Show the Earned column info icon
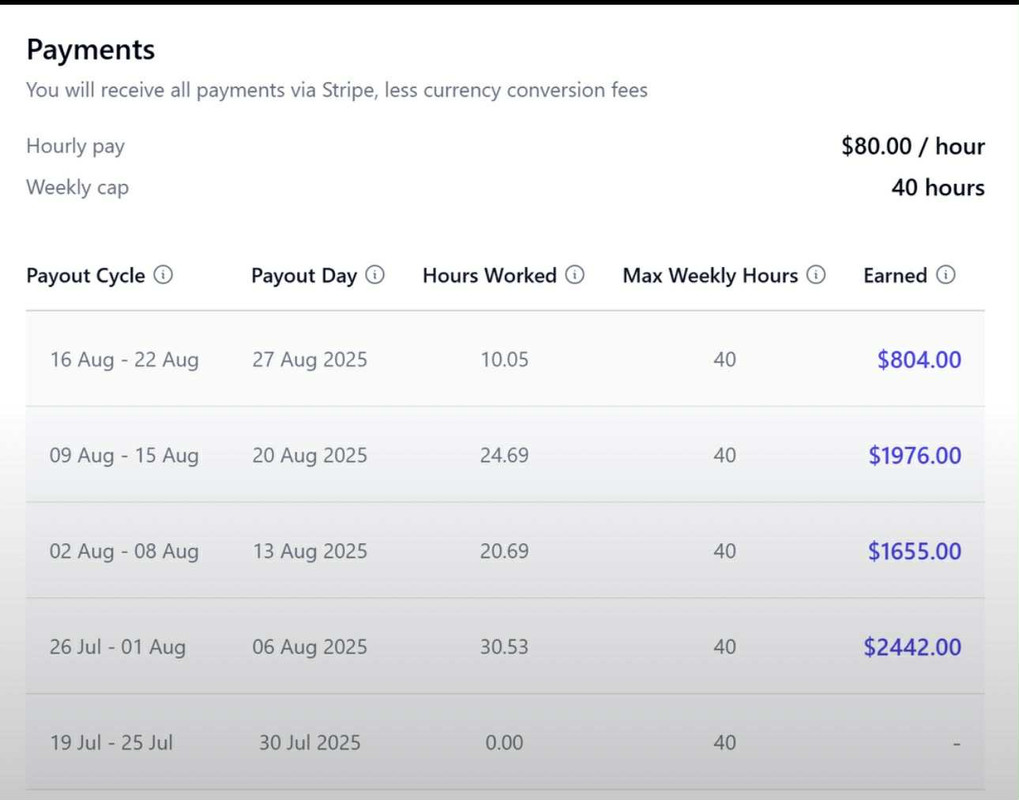The width and height of the screenshot is (1019, 800). click(x=946, y=275)
